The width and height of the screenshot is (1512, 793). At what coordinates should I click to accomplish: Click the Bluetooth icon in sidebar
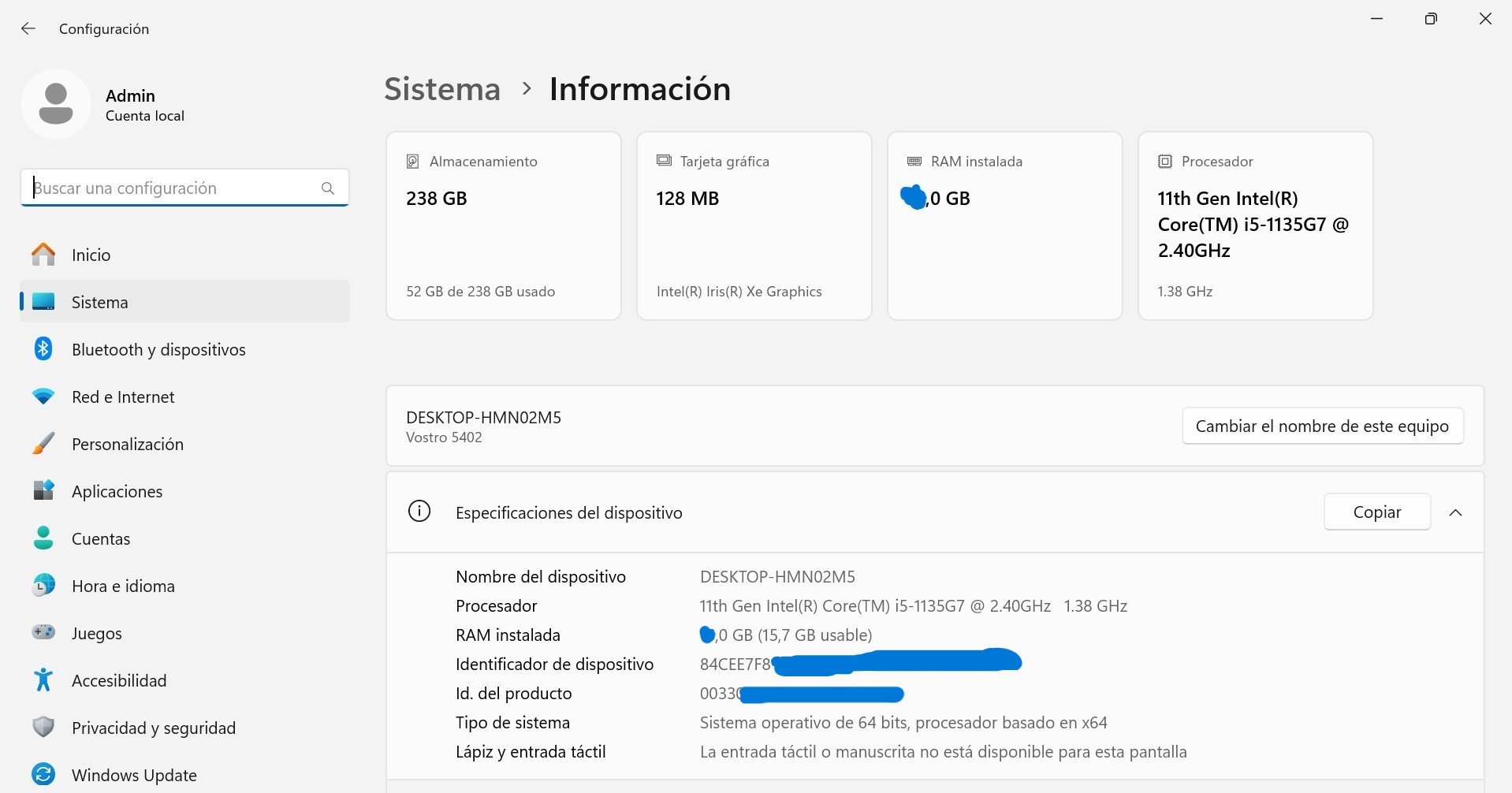43,349
